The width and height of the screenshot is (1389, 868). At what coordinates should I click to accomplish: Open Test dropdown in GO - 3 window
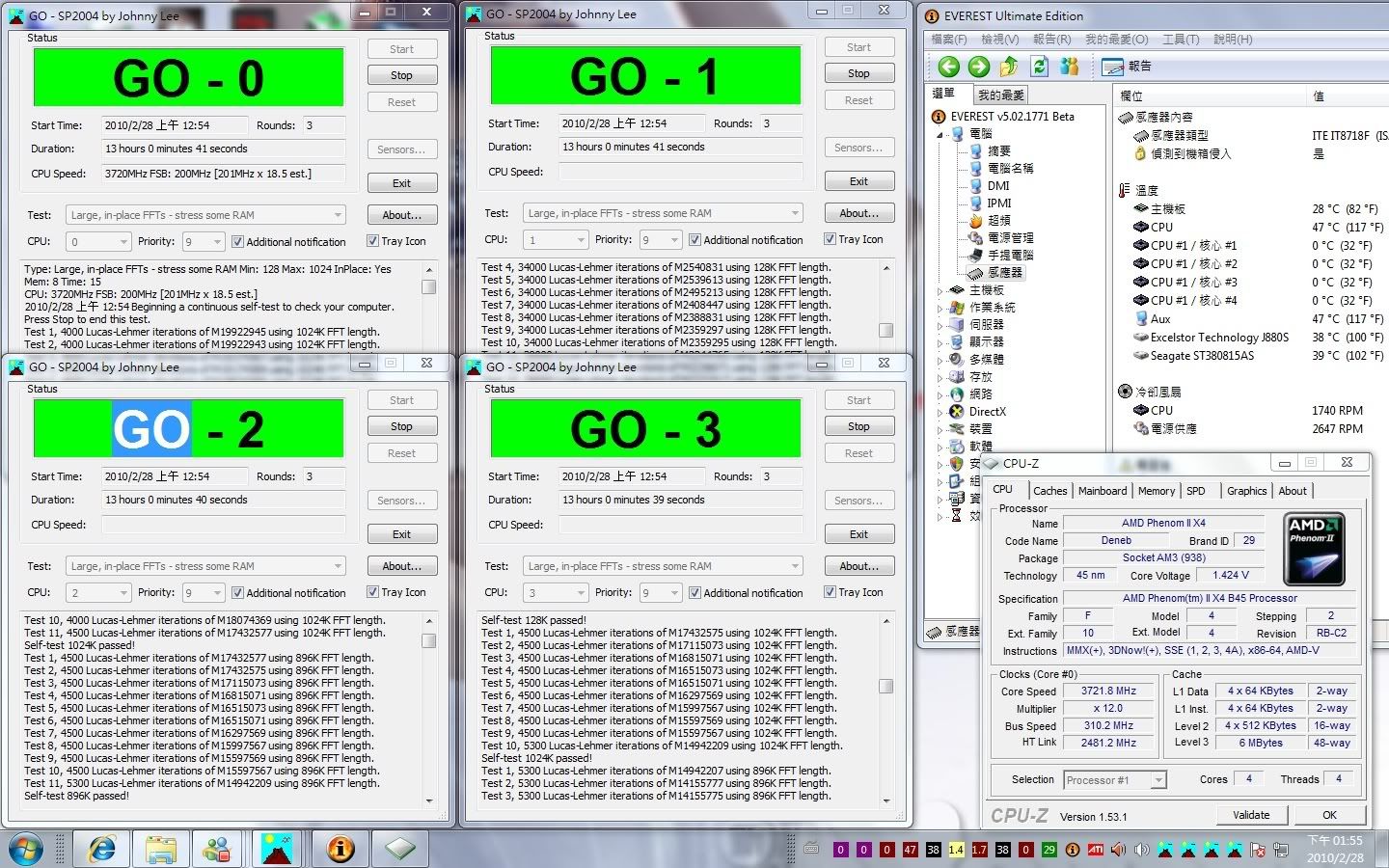pos(663,566)
